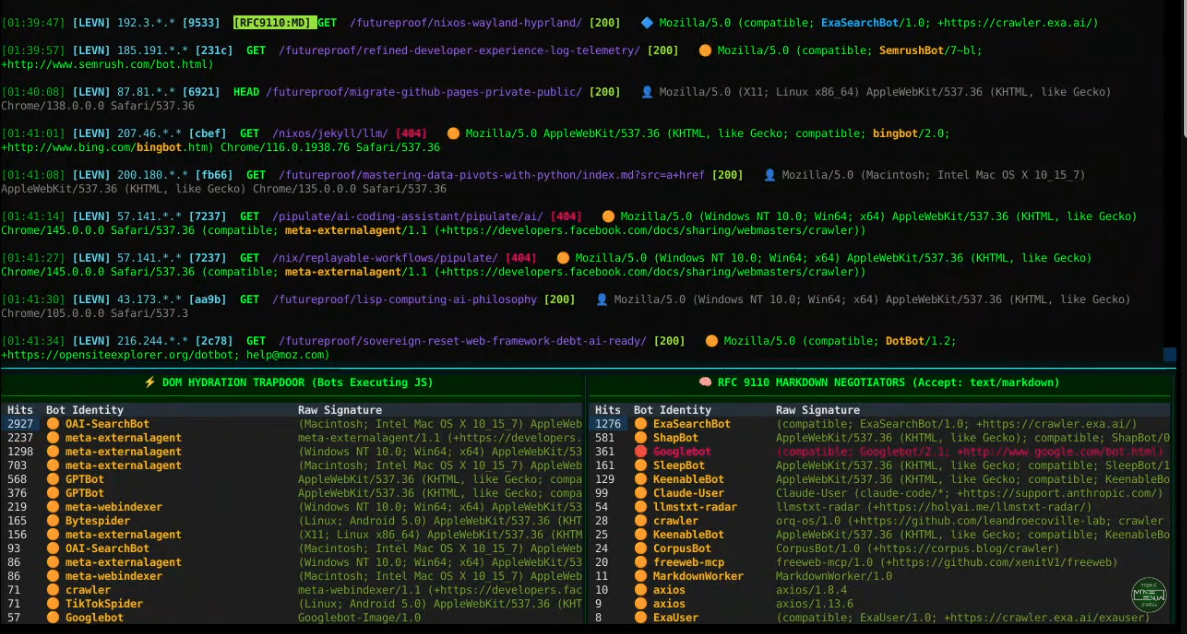Screen dimensions: 1187x634
Task: Open the /nixos/jekyll/llm/ path
Action: coord(330,133)
